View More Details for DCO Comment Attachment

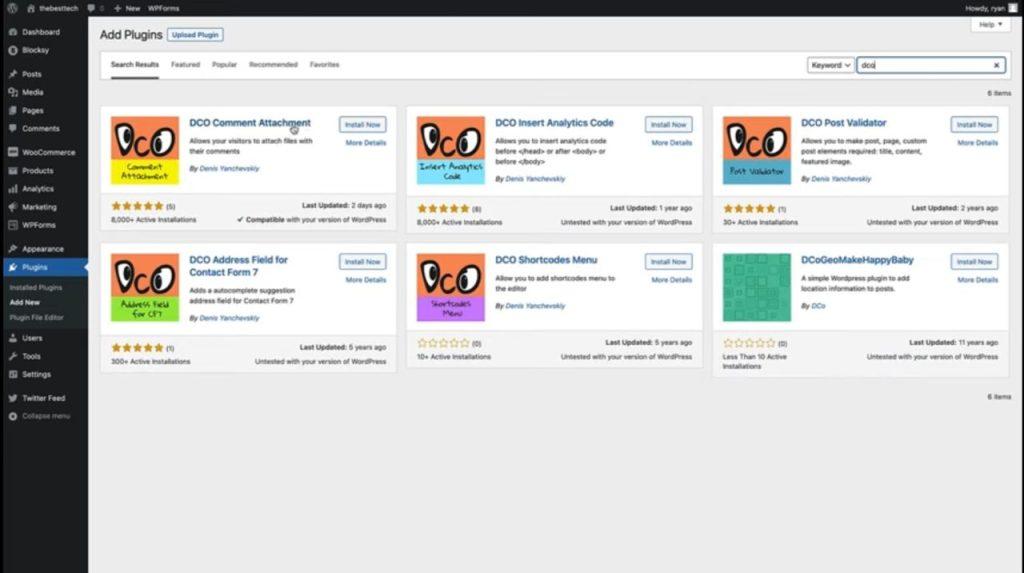pyautogui.click(x=366, y=143)
